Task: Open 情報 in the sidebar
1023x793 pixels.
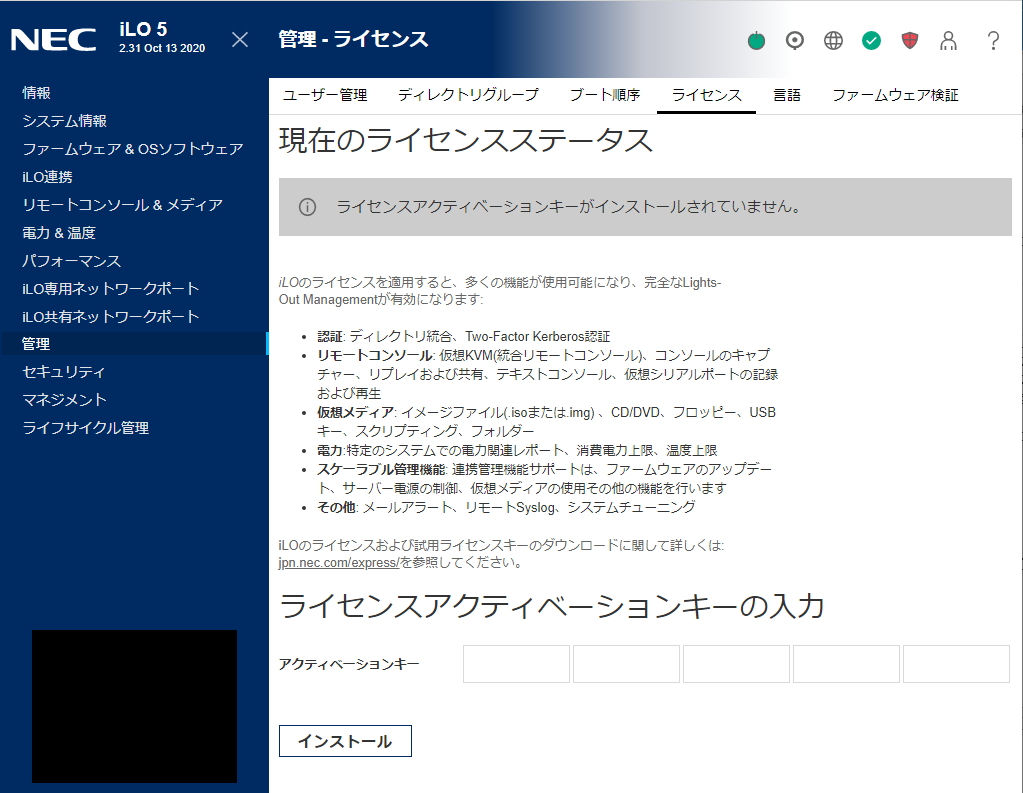Action: click(x=36, y=93)
